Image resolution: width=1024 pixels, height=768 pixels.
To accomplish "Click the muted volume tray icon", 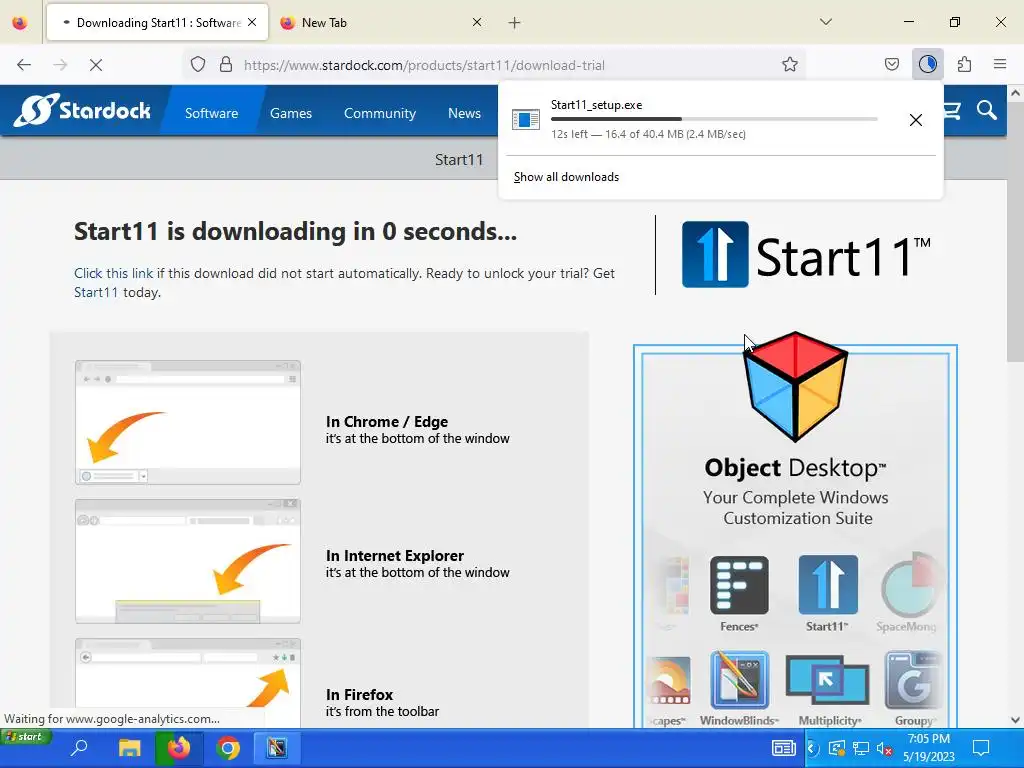I will click(x=884, y=748).
